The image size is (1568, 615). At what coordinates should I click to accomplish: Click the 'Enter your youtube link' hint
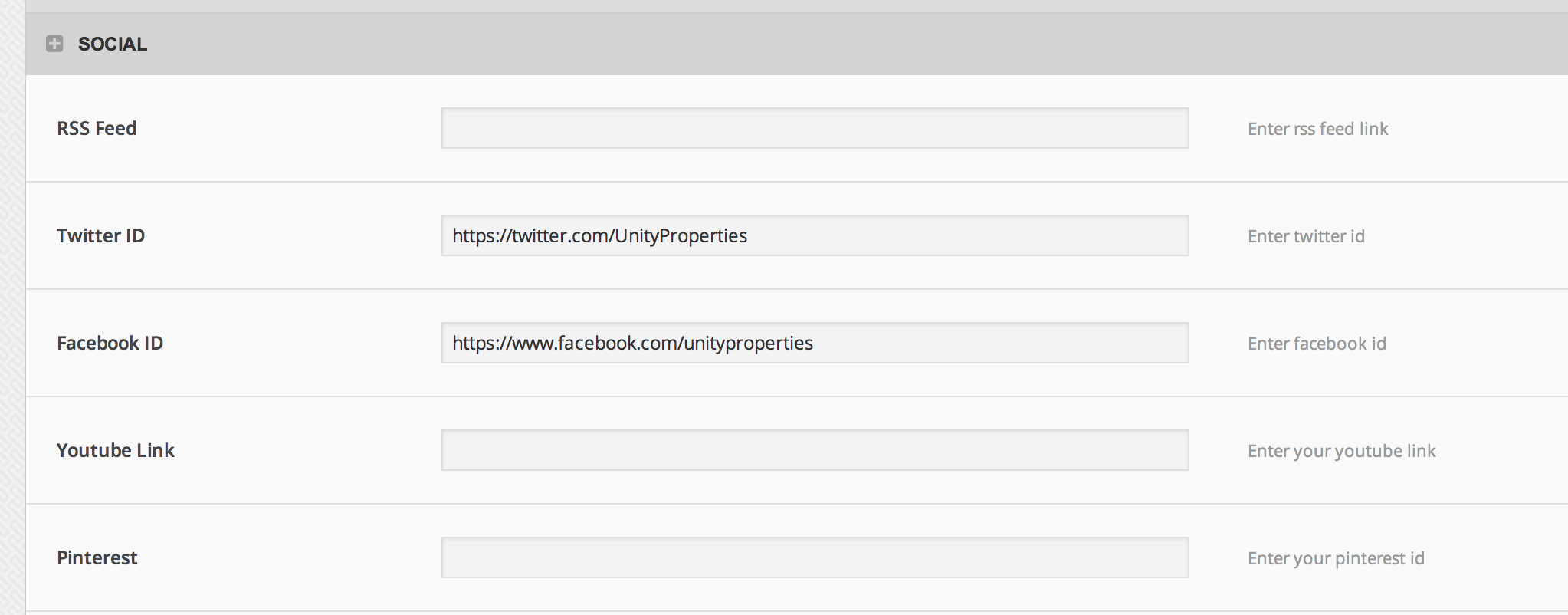pos(1342,451)
